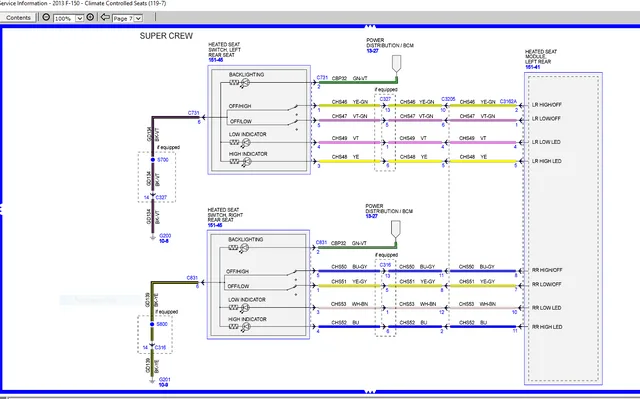Screen dimensions: 640x399
Task: Open upper Power Distribution link 13-27
Action: pyautogui.click(x=372, y=51)
